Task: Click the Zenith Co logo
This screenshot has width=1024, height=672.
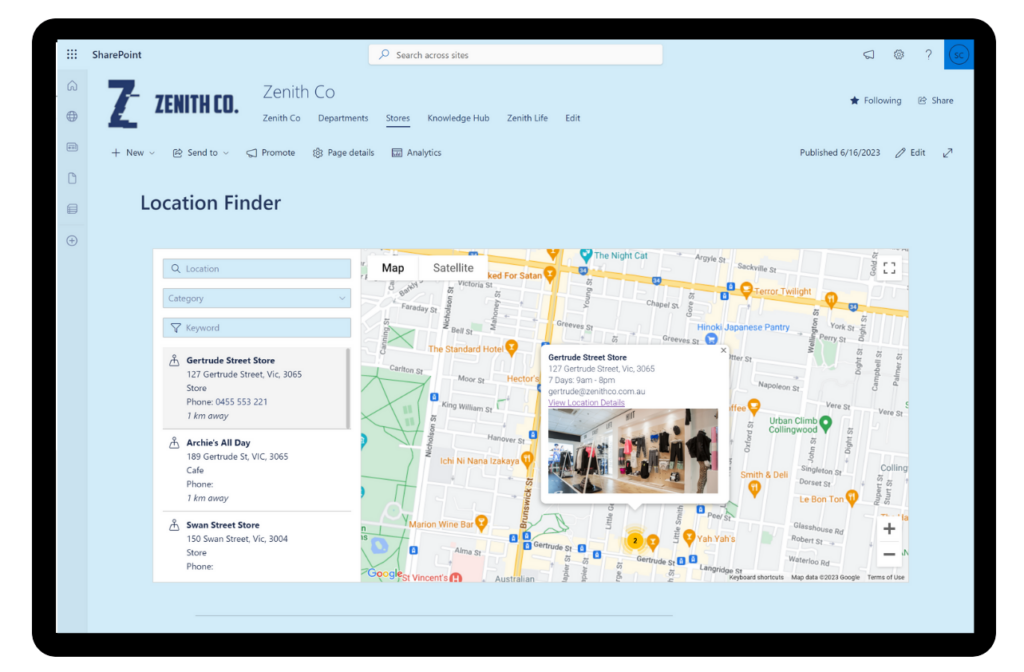Action: coord(172,103)
